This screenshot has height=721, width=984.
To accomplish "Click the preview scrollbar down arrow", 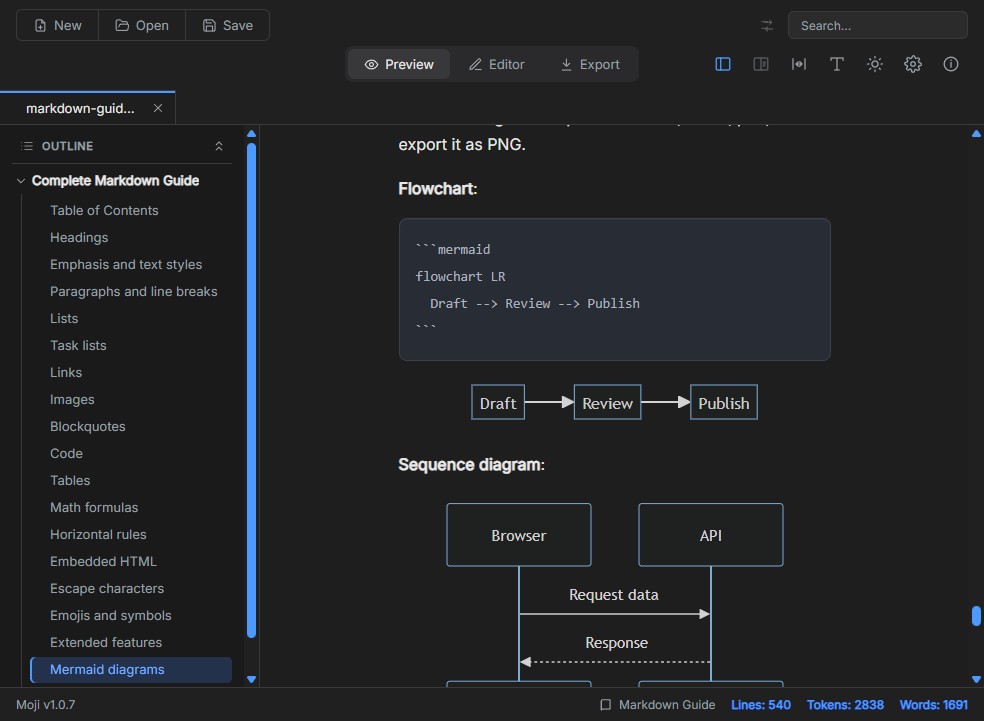I will (x=976, y=679).
